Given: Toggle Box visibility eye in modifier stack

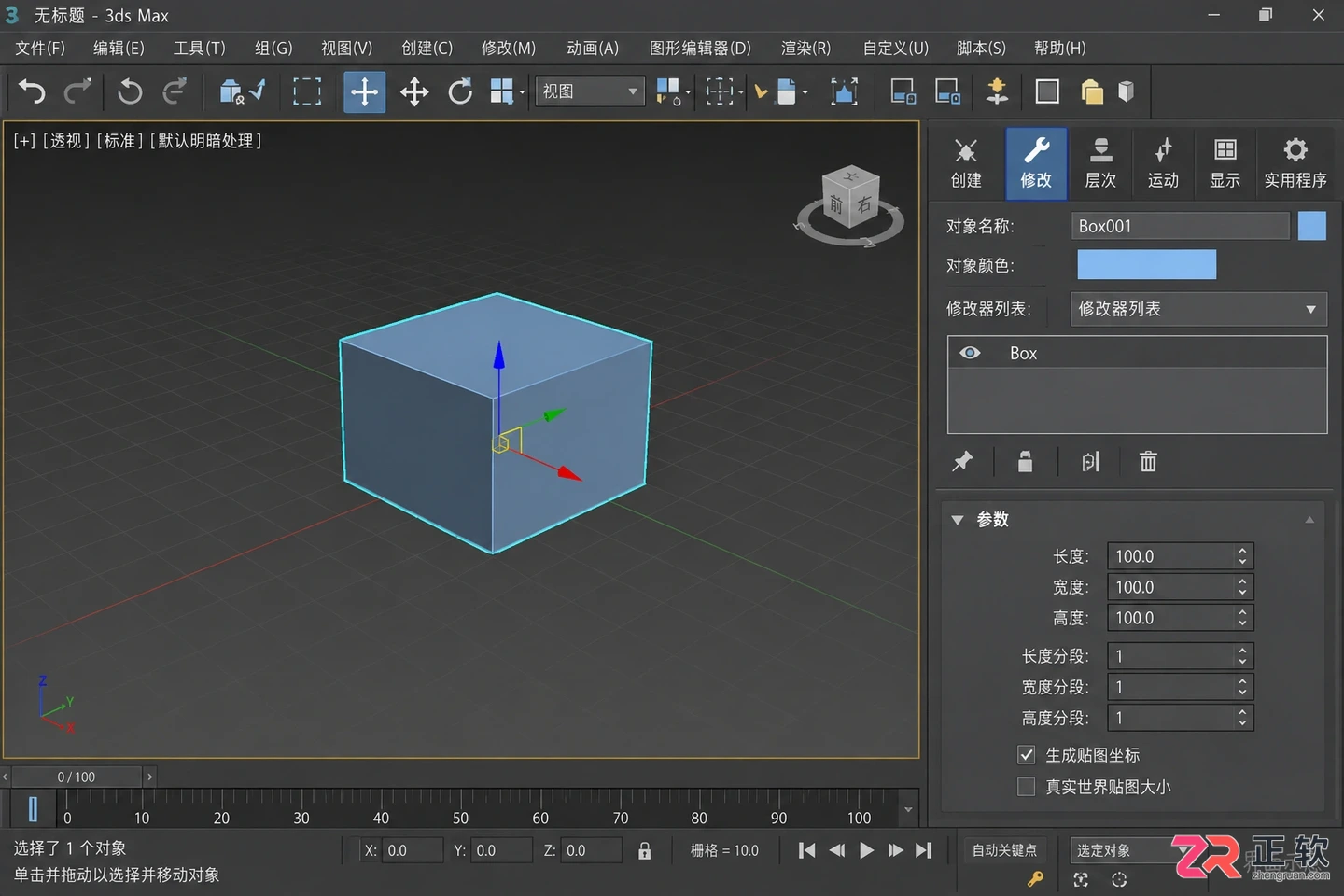Looking at the screenshot, I should 971,353.
